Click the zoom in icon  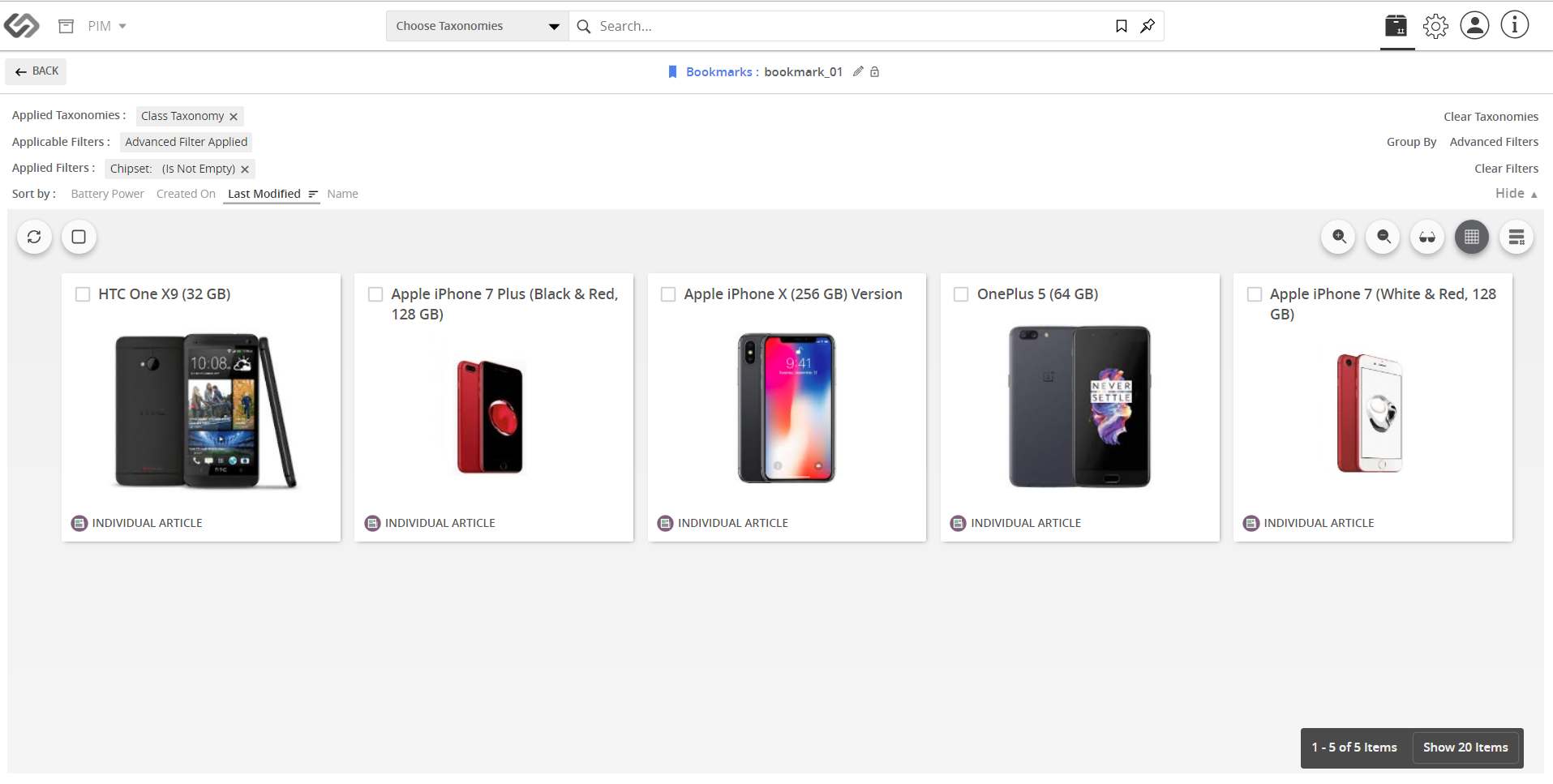coord(1339,237)
